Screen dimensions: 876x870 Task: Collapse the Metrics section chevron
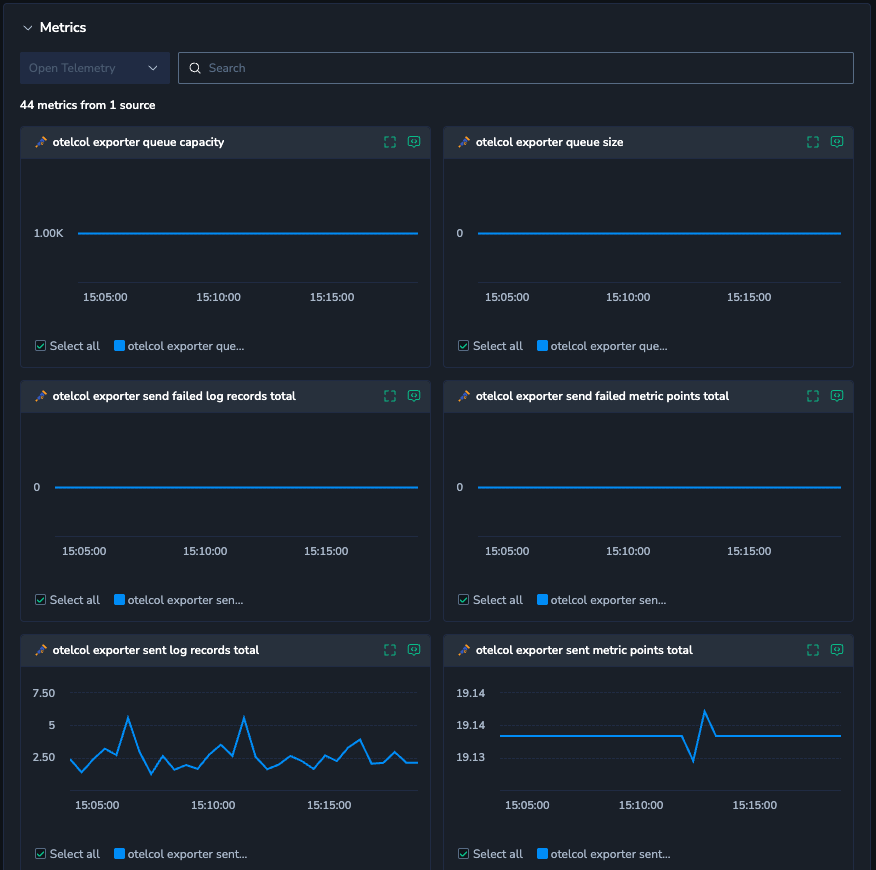click(27, 28)
